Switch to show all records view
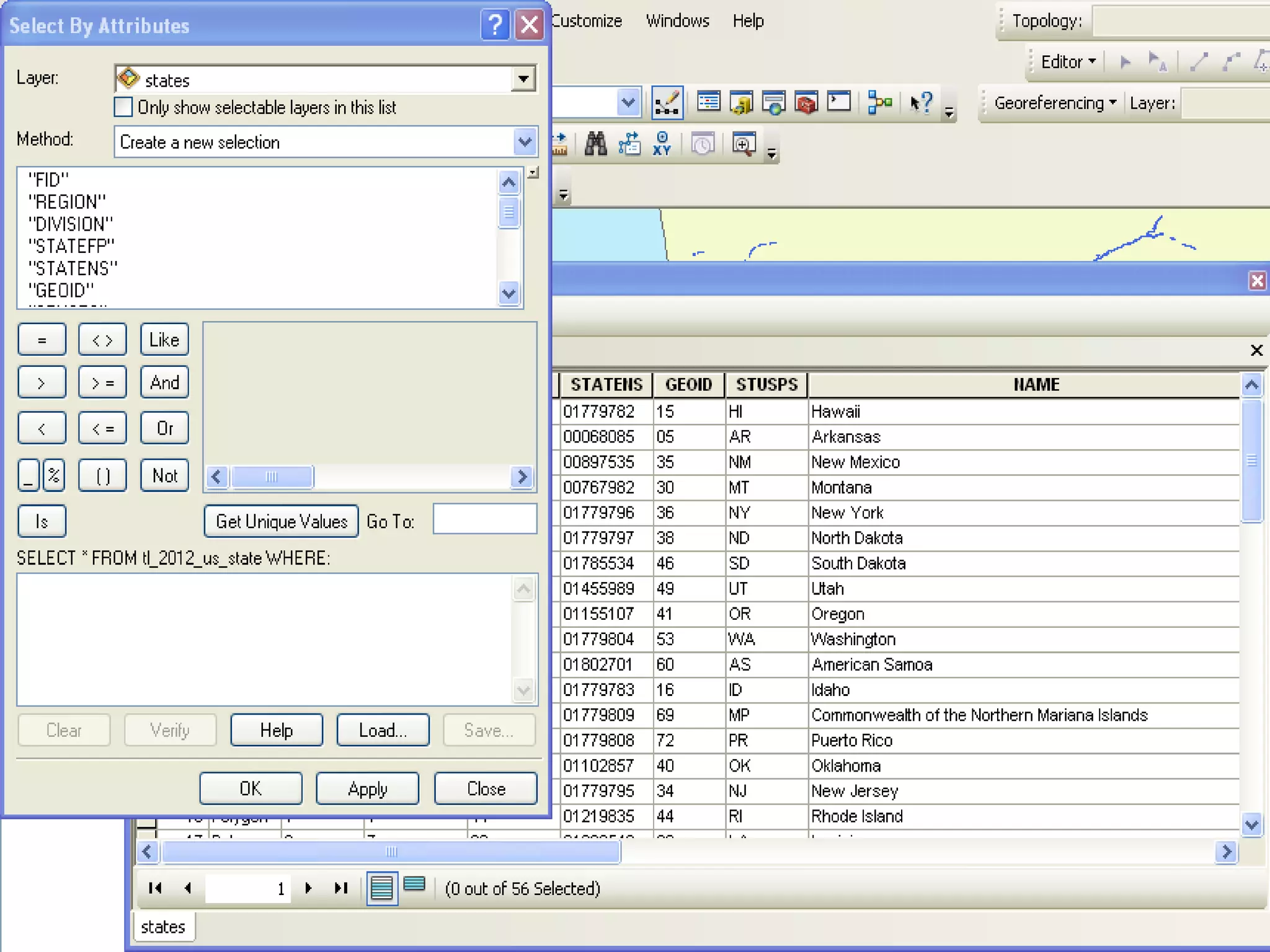 pos(381,888)
